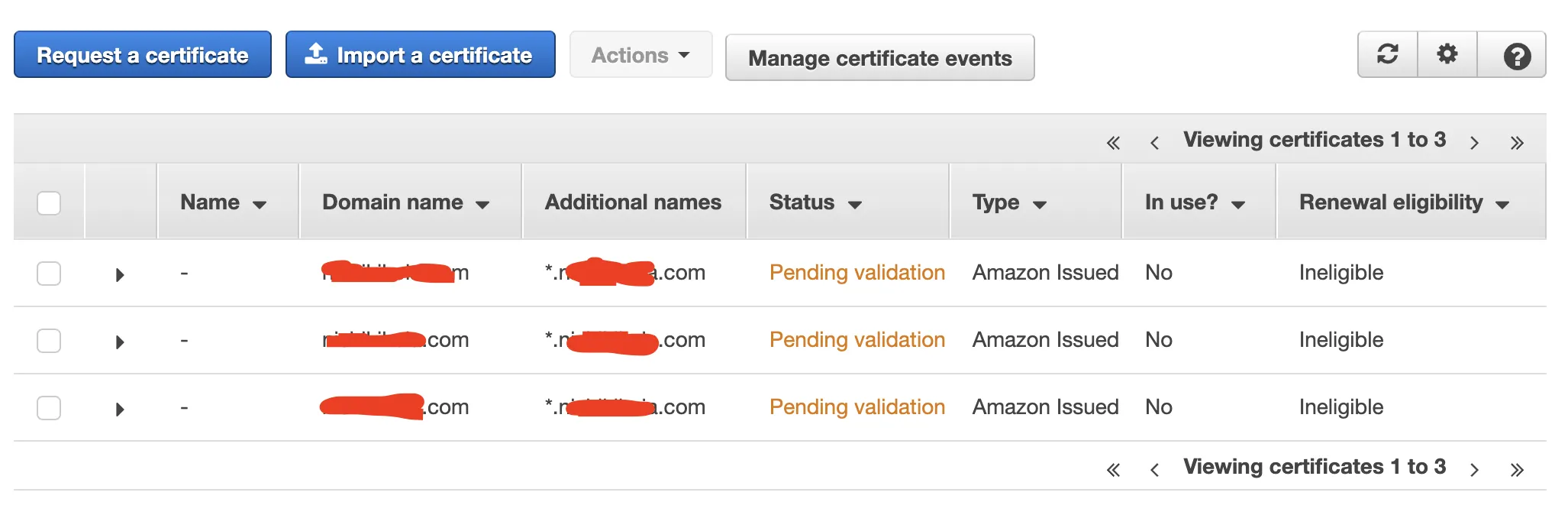Open the Actions dropdown menu
Screen dimensions: 1568x515
tap(640, 55)
